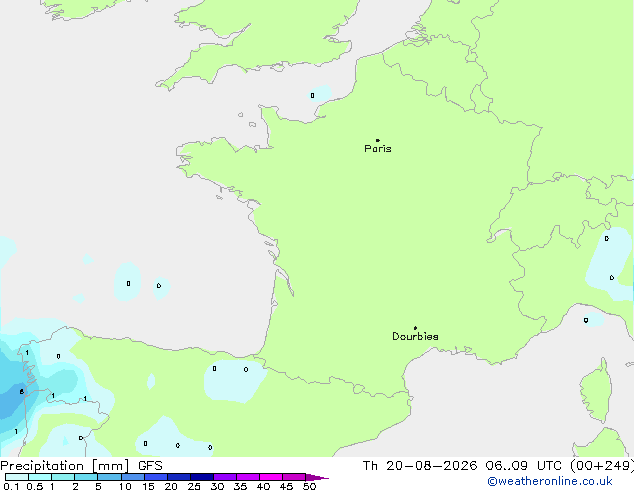Click the '06..09 UTC' time text
This screenshot has width=634, height=490.
point(524,466)
